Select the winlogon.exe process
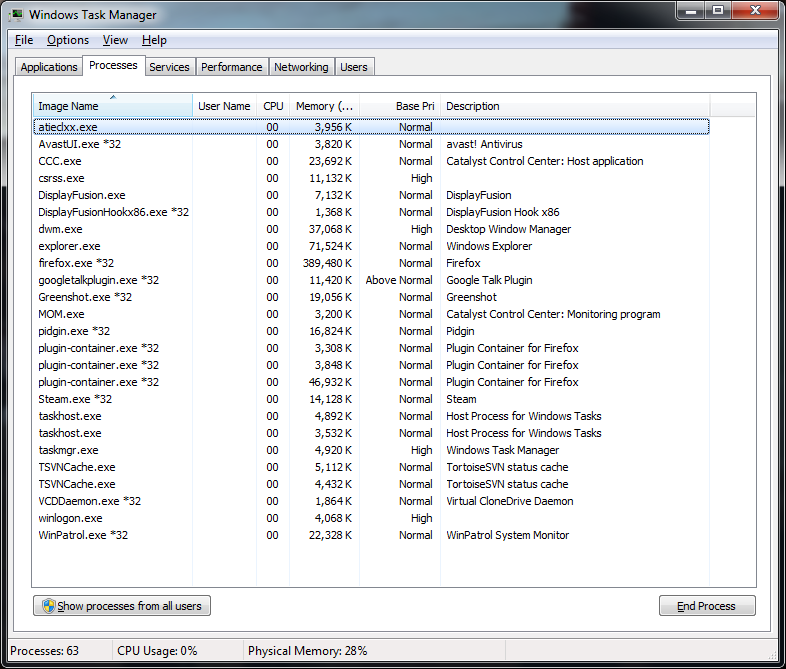The width and height of the screenshot is (786, 669). pyautogui.click(x=371, y=519)
